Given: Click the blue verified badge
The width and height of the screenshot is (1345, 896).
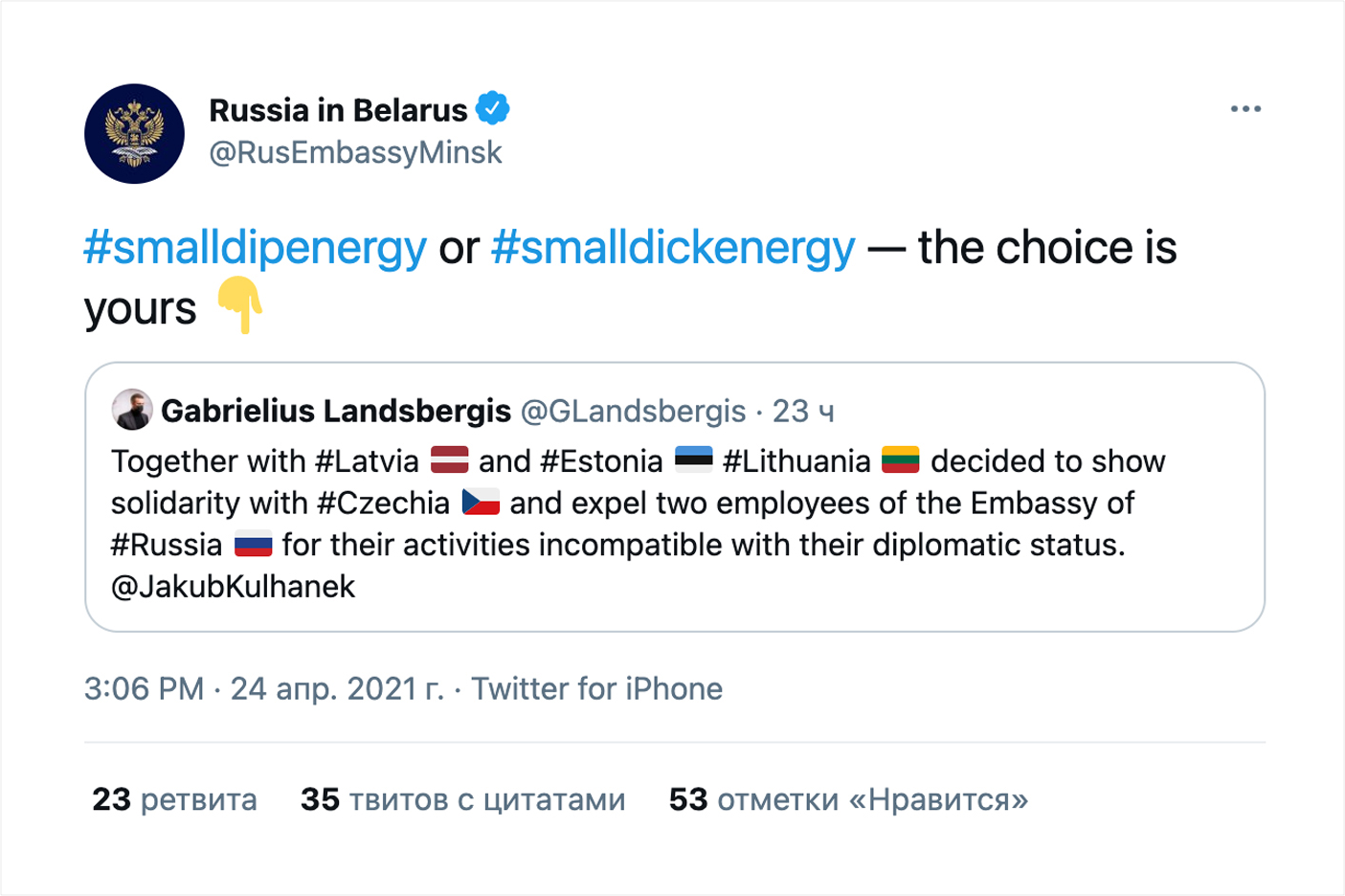Looking at the screenshot, I should click(493, 109).
